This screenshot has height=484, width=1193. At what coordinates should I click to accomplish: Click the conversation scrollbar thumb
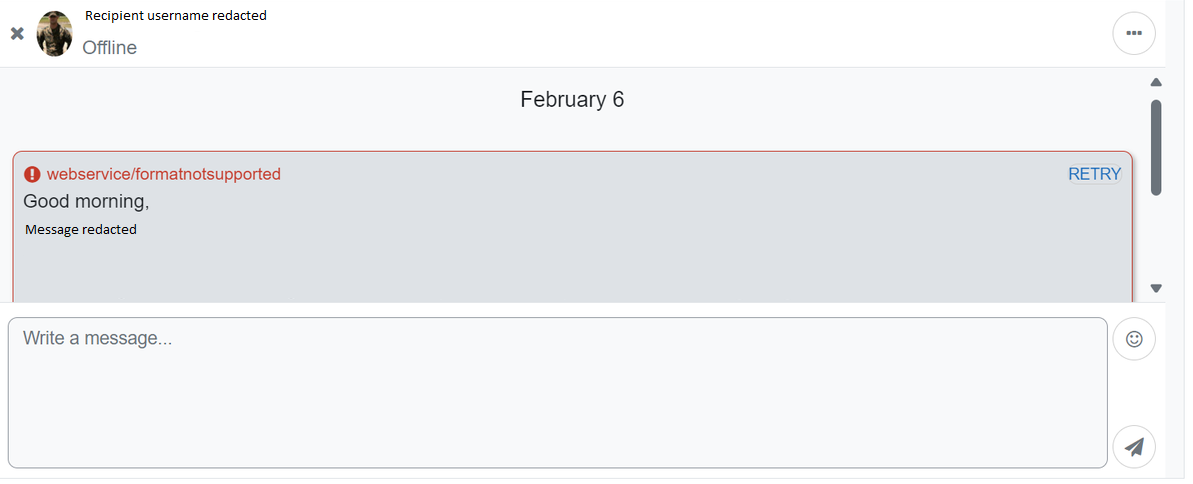click(1156, 148)
